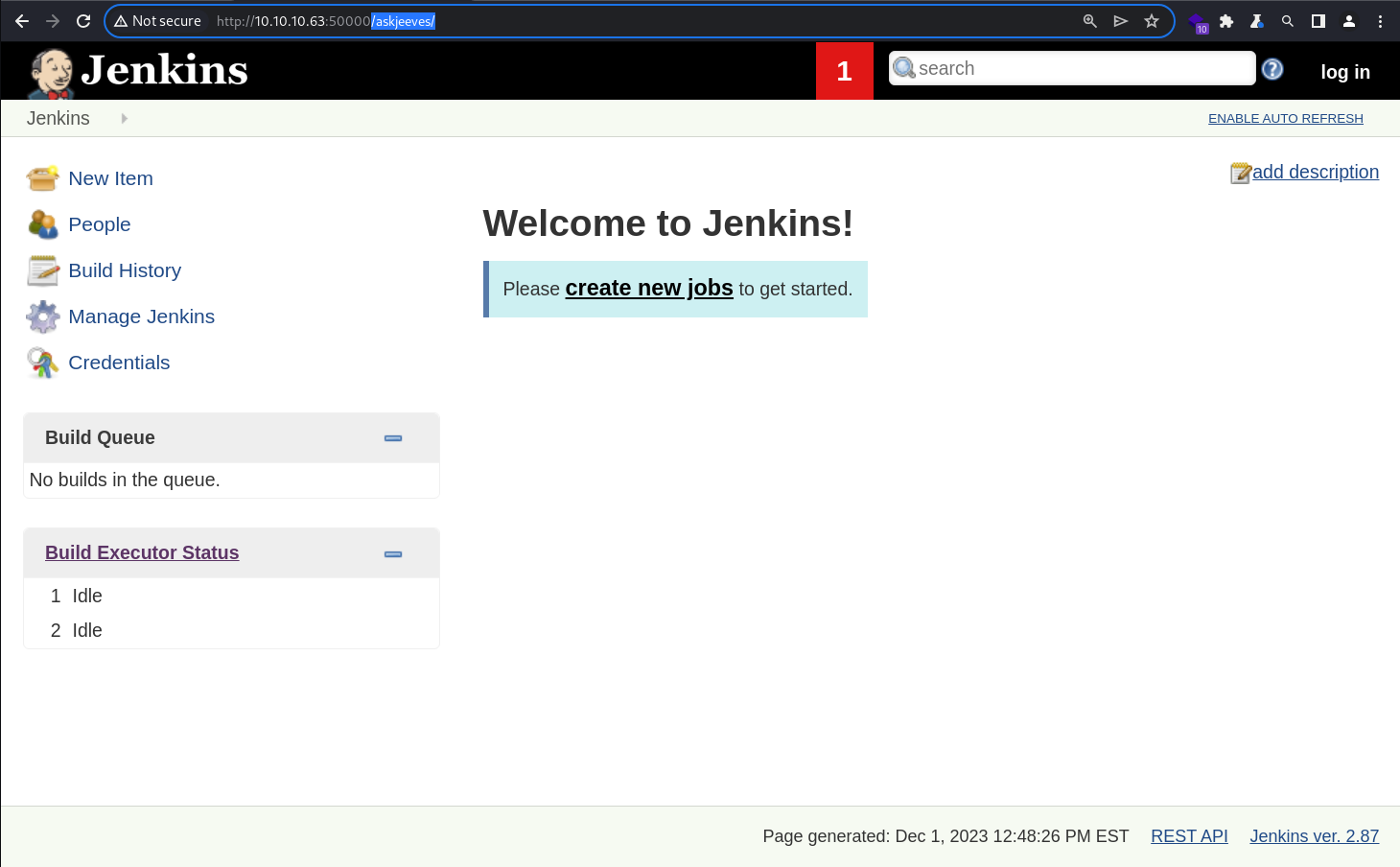Viewport: 1400px width, 867px height.
Task: Click the browser address bar URL
Action: click(326, 21)
